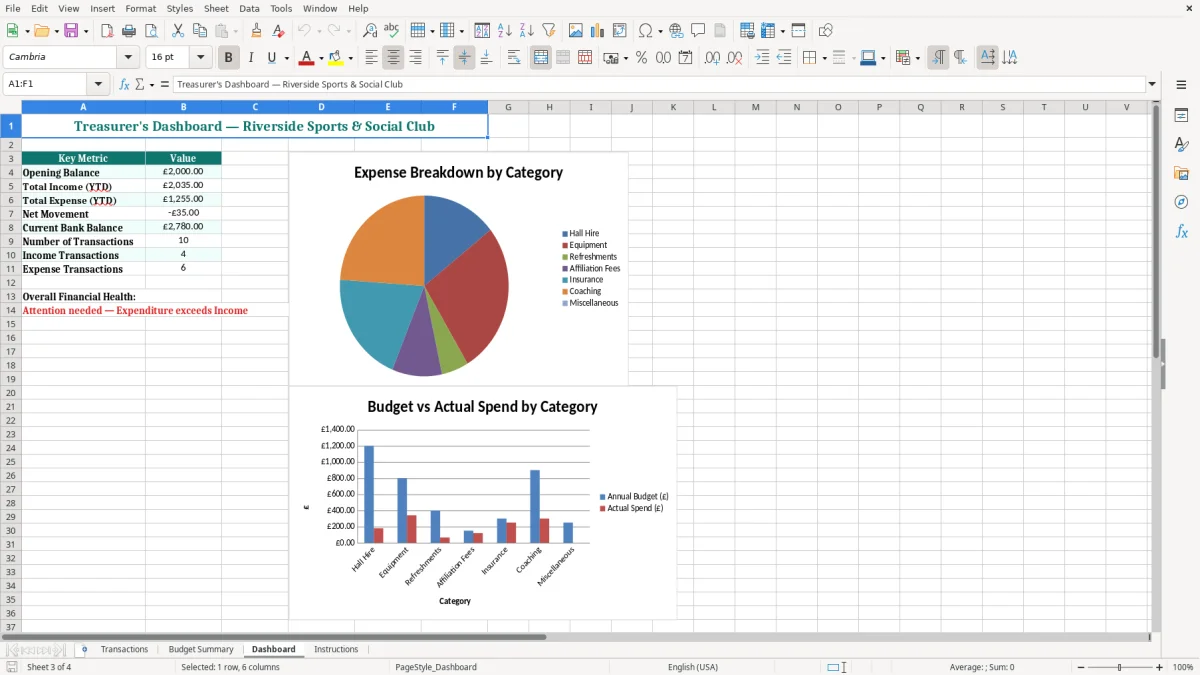Click the Insert Image icon

(576, 31)
